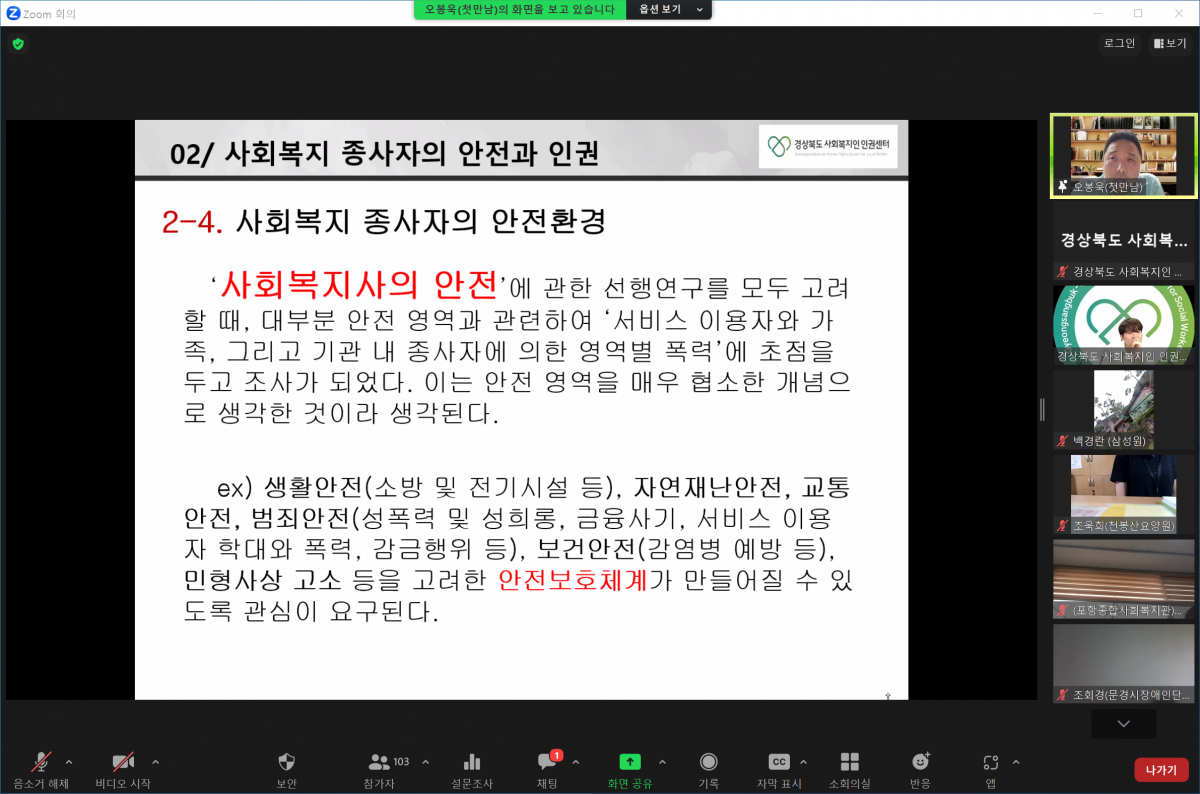Open audio options chevron next to mute

coord(69,761)
